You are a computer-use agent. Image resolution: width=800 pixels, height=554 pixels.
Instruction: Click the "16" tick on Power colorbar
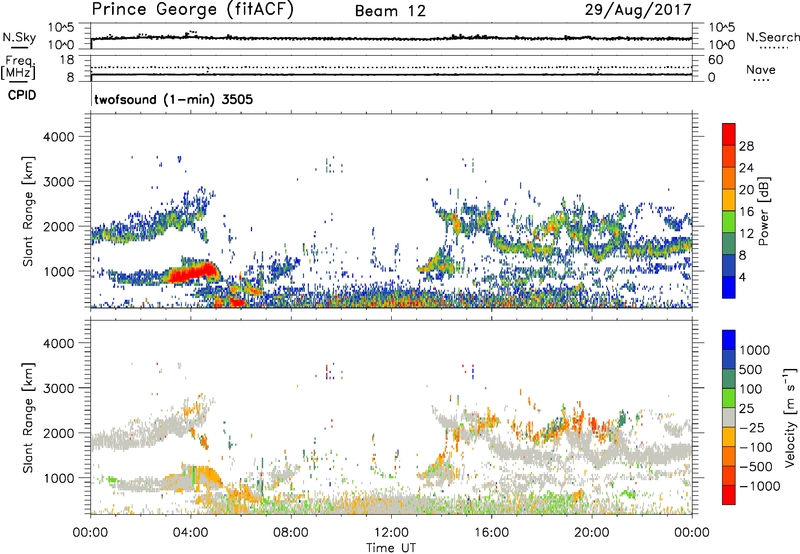point(746,212)
